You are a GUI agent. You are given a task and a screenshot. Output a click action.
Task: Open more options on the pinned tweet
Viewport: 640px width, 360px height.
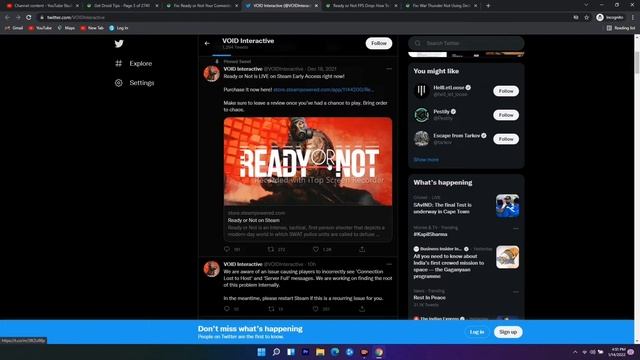click(389, 69)
